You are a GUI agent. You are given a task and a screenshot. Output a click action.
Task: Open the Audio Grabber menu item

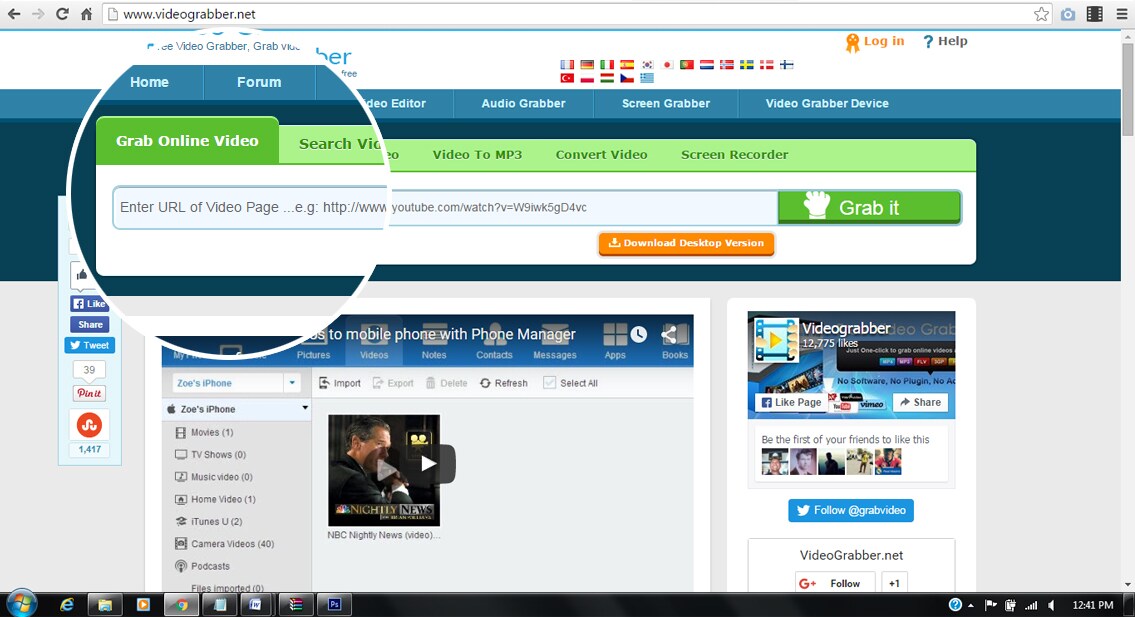point(523,104)
